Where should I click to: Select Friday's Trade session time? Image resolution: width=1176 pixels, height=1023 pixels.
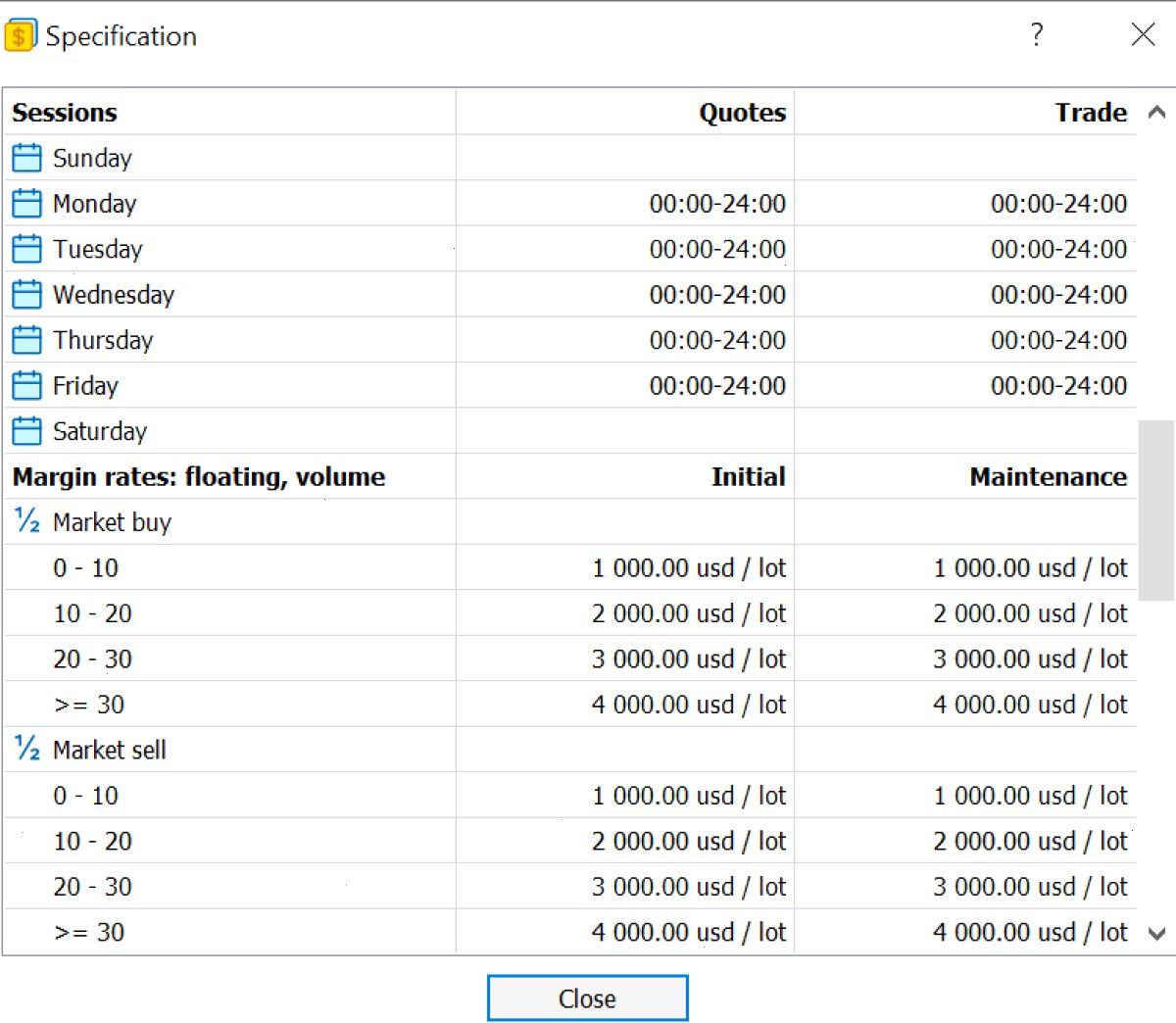(1058, 386)
